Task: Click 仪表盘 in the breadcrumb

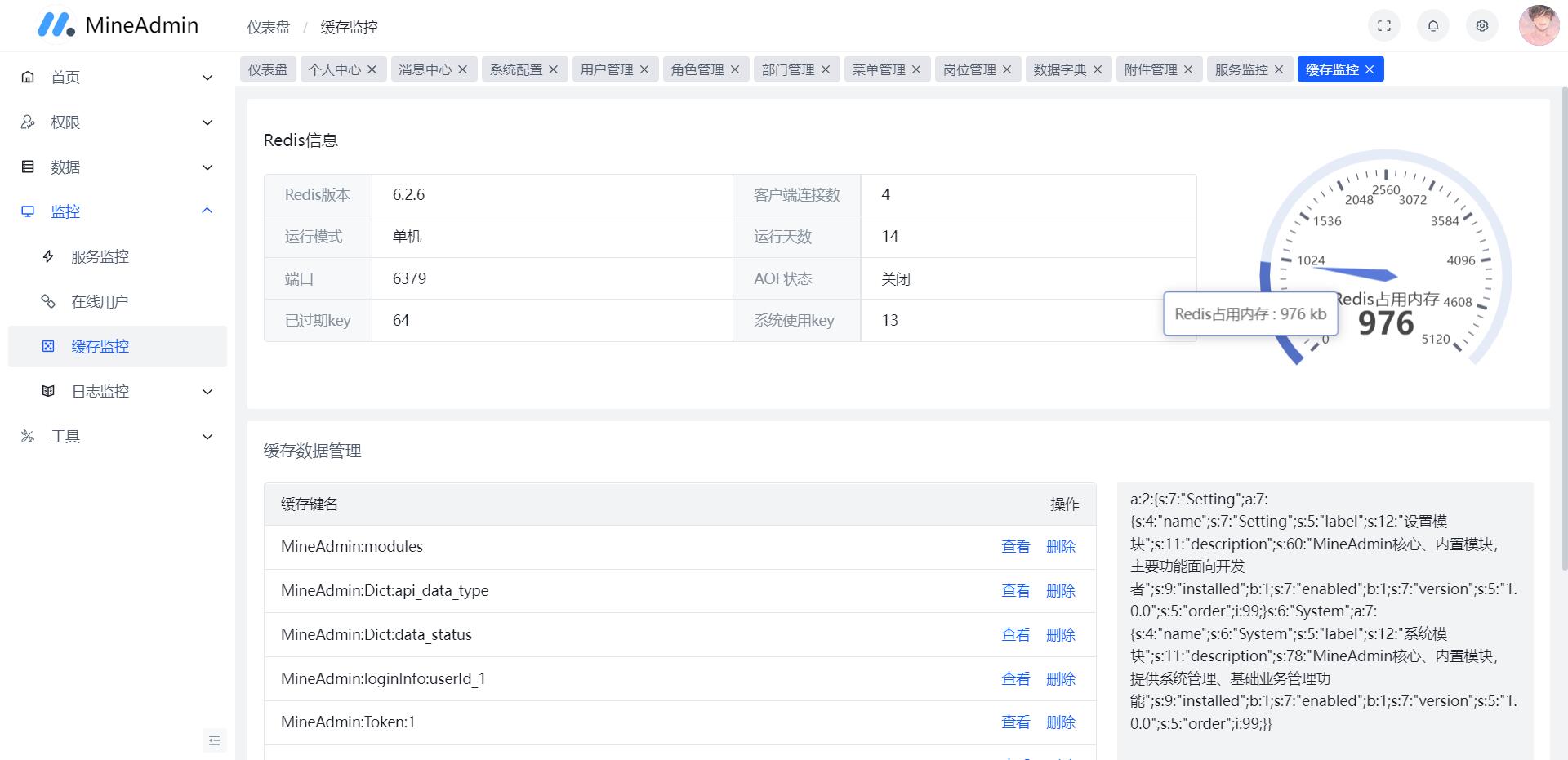Action: [269, 27]
